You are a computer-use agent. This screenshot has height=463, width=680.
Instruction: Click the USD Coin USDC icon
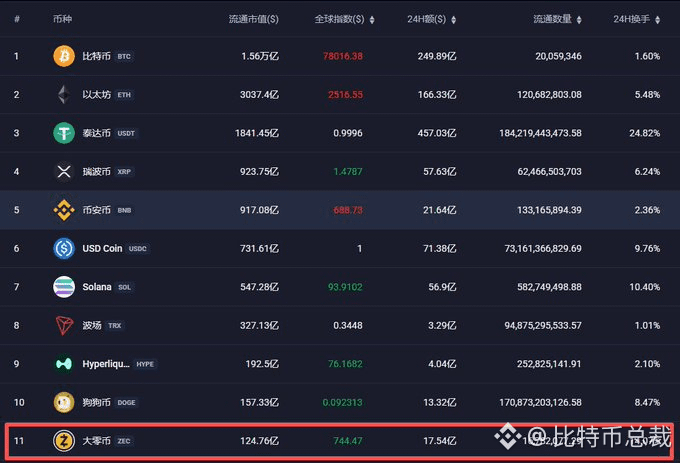[x=64, y=248]
